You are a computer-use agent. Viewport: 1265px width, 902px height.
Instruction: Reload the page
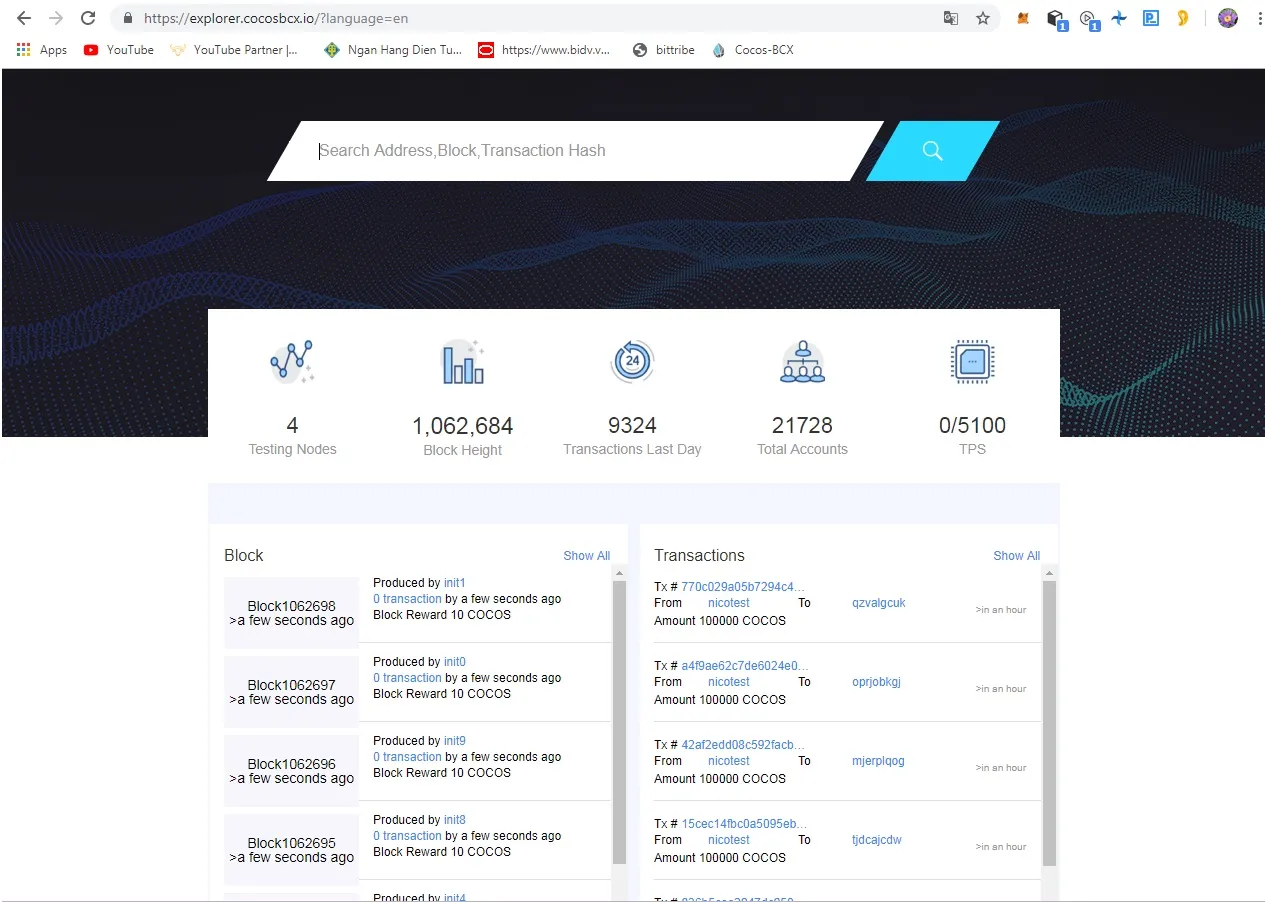88,18
